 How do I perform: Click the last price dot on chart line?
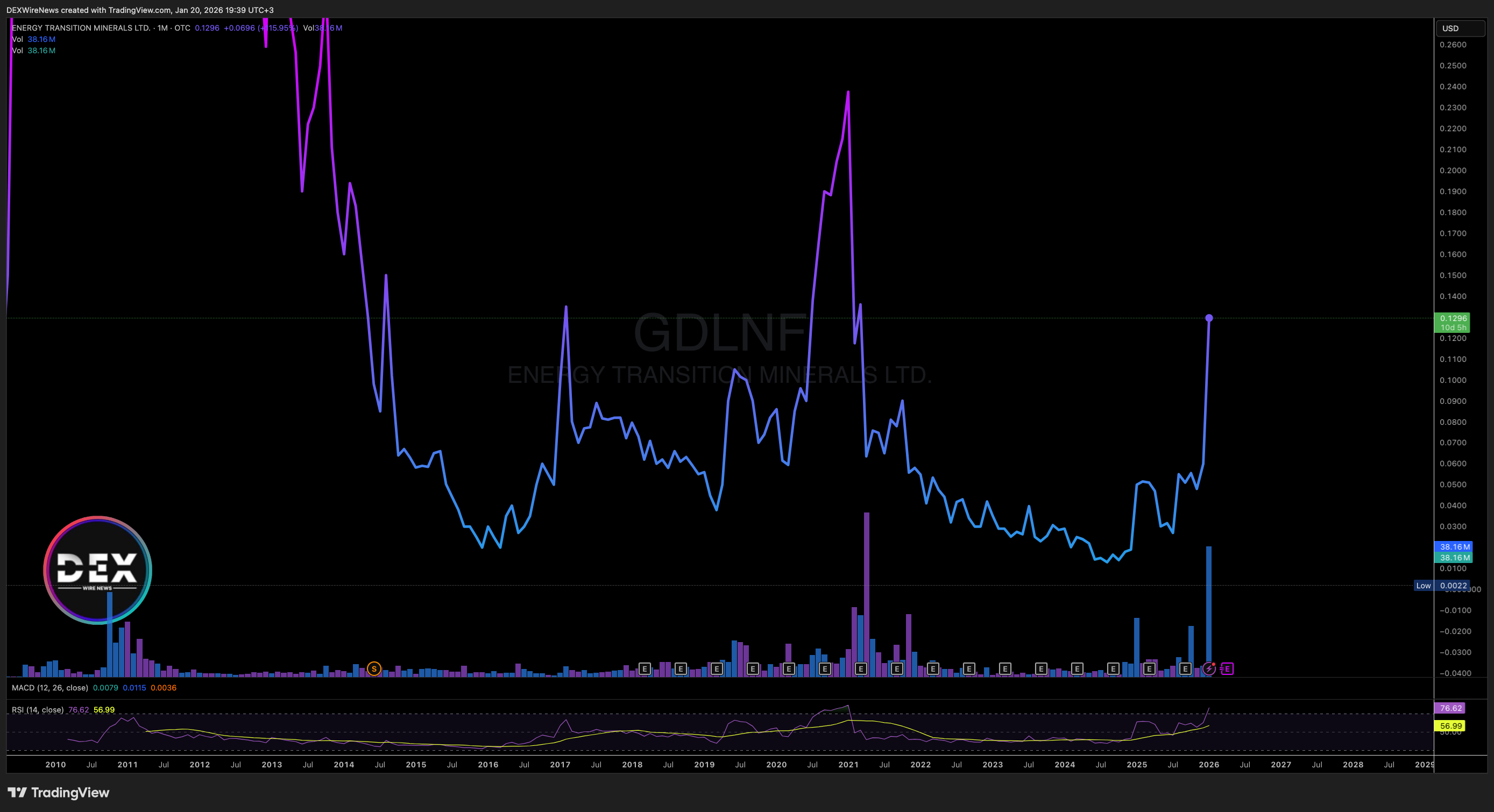(x=1209, y=318)
